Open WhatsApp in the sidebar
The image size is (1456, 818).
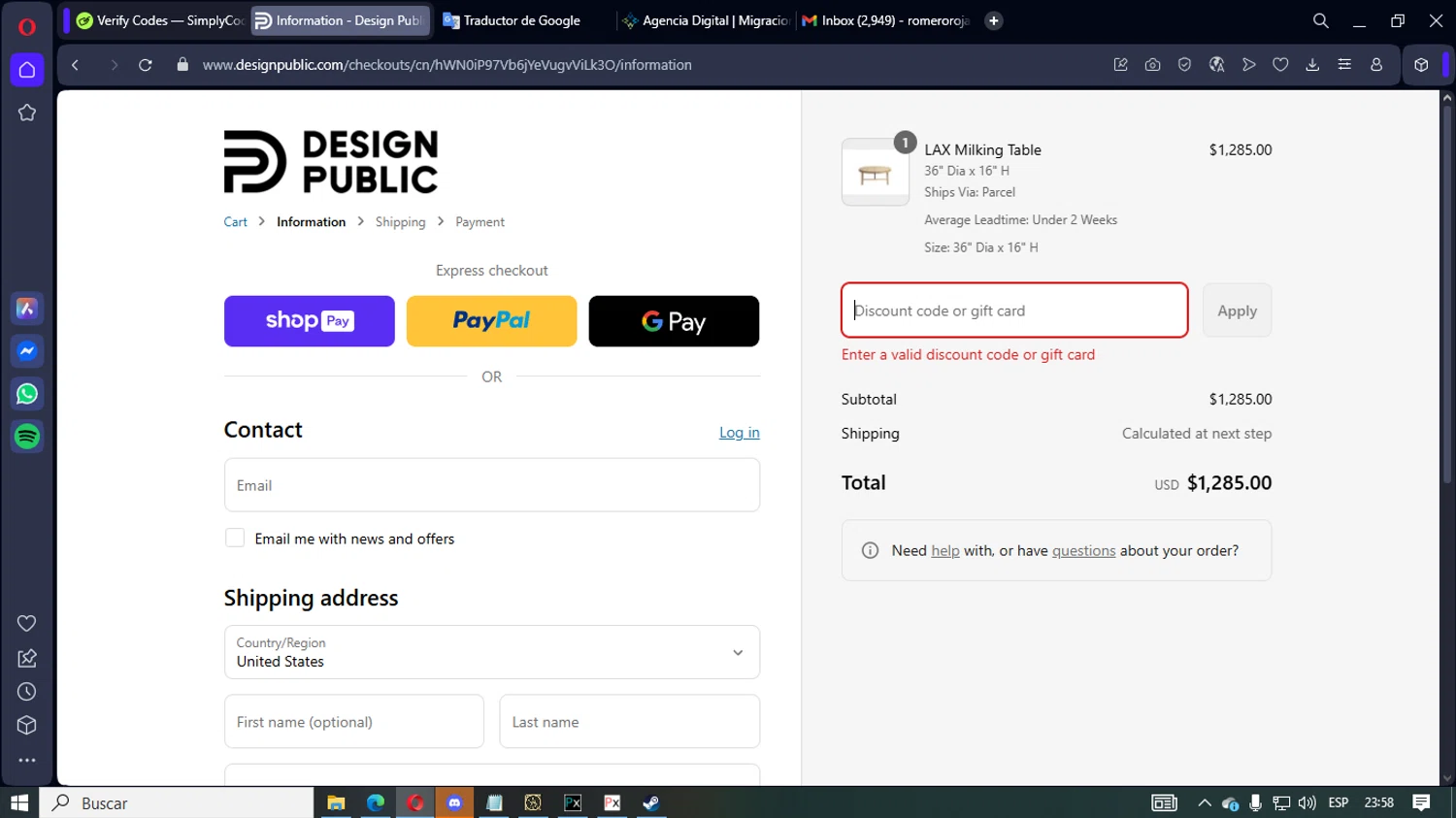27,394
